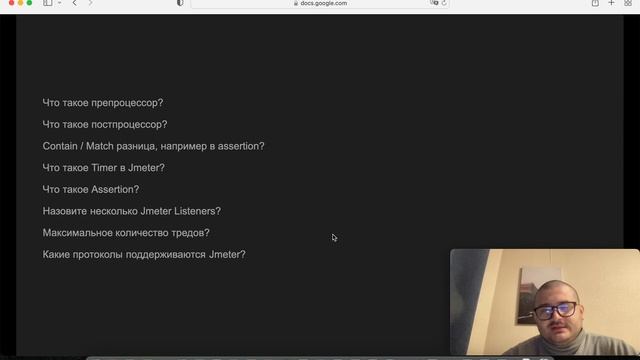The height and width of the screenshot is (360, 640).
Task: Toggle the Safari sidebar button
Action: coord(48,3)
